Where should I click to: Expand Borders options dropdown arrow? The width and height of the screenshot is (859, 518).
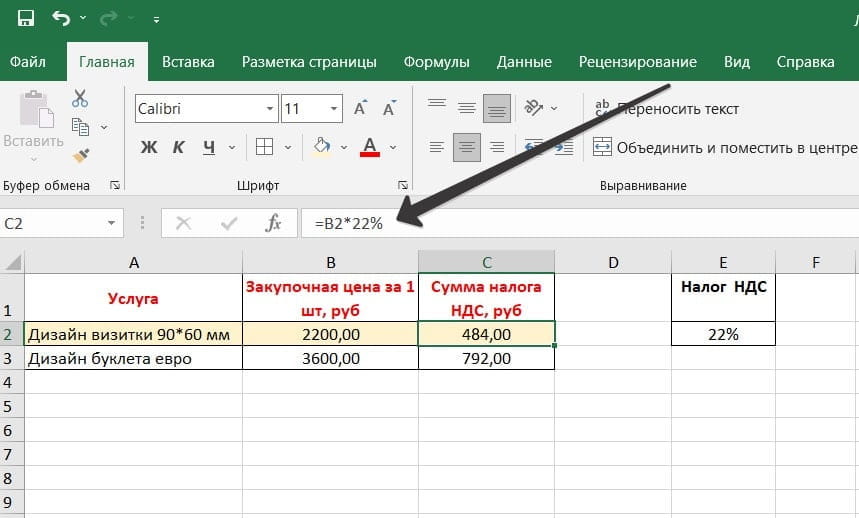pyautogui.click(x=288, y=147)
